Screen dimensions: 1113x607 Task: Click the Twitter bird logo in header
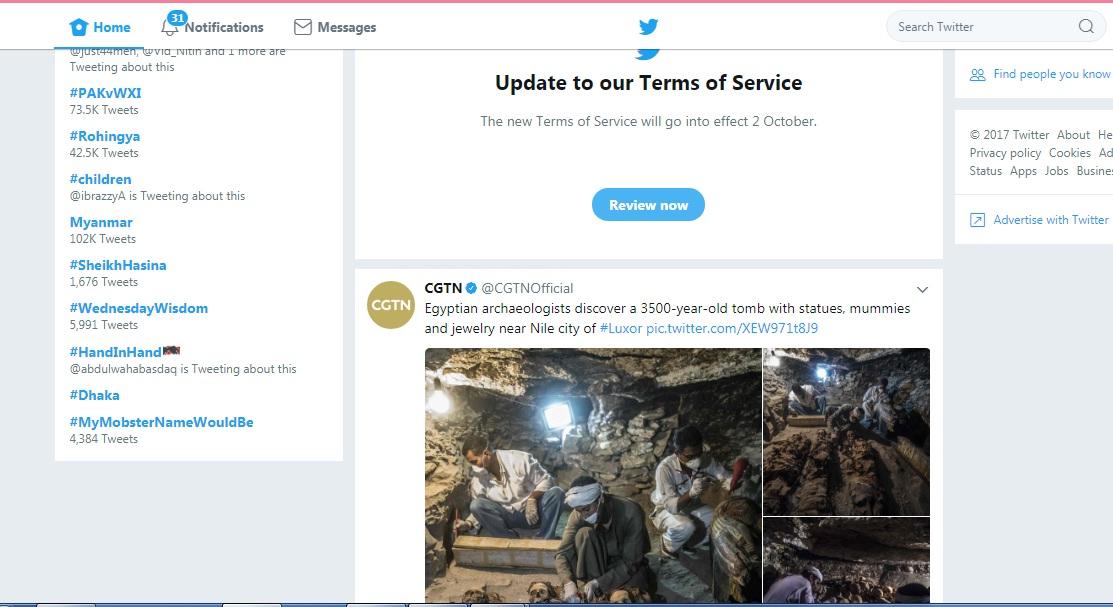[x=649, y=27]
